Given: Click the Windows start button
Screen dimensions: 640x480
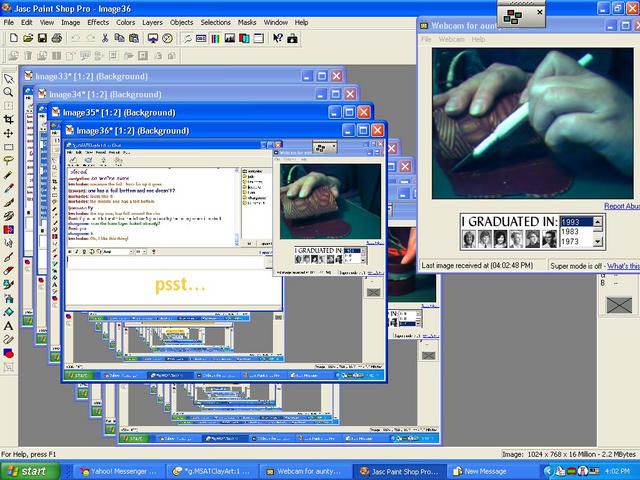Looking at the screenshot, I should coord(30,471).
